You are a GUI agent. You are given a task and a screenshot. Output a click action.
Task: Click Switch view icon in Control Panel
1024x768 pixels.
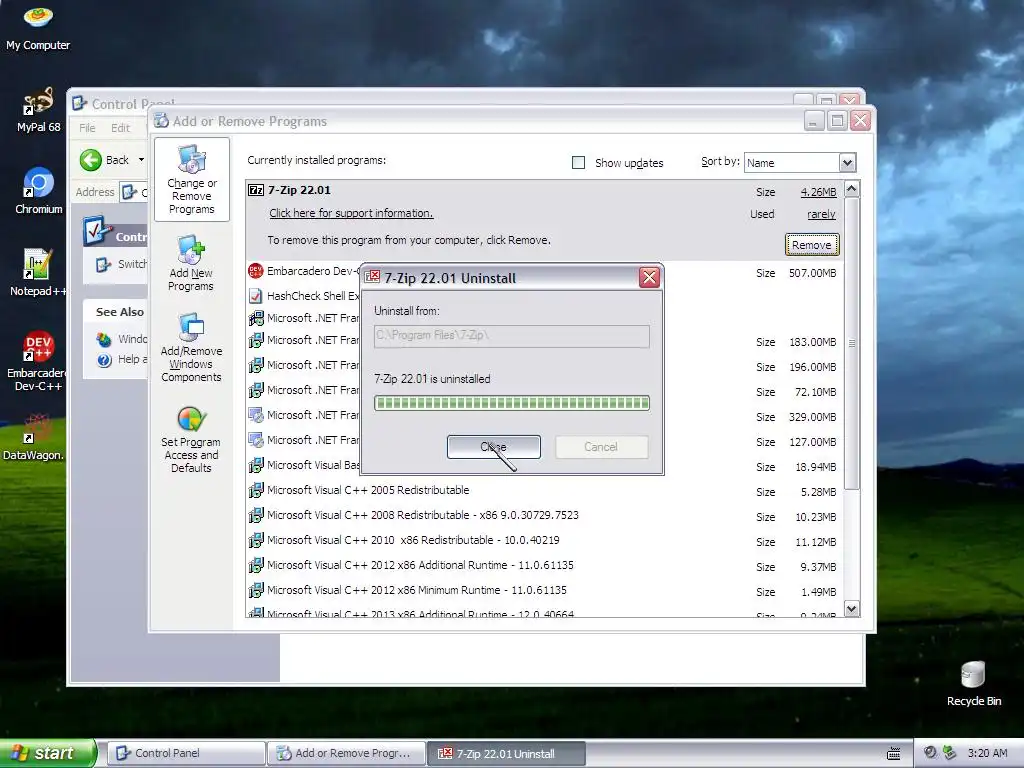[103, 264]
